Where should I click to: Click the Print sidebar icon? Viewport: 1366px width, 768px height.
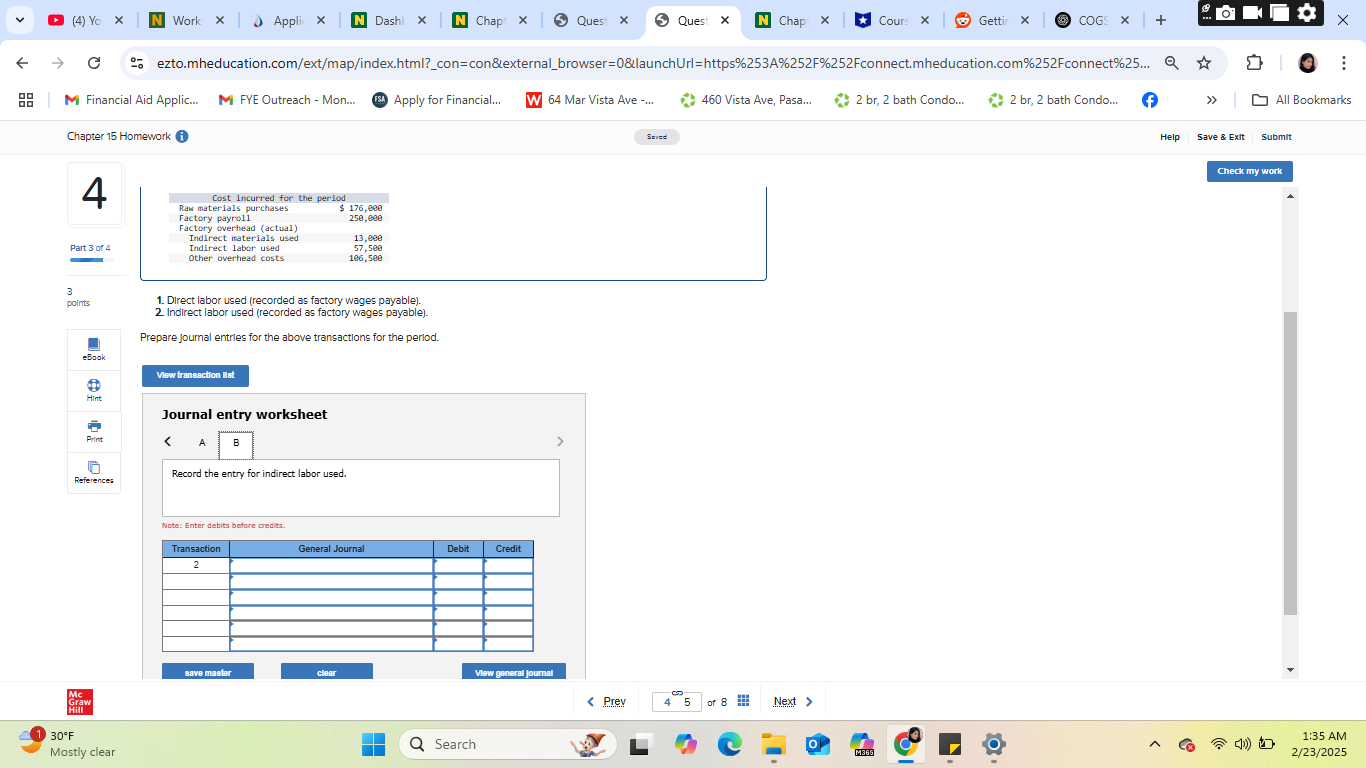coord(94,426)
